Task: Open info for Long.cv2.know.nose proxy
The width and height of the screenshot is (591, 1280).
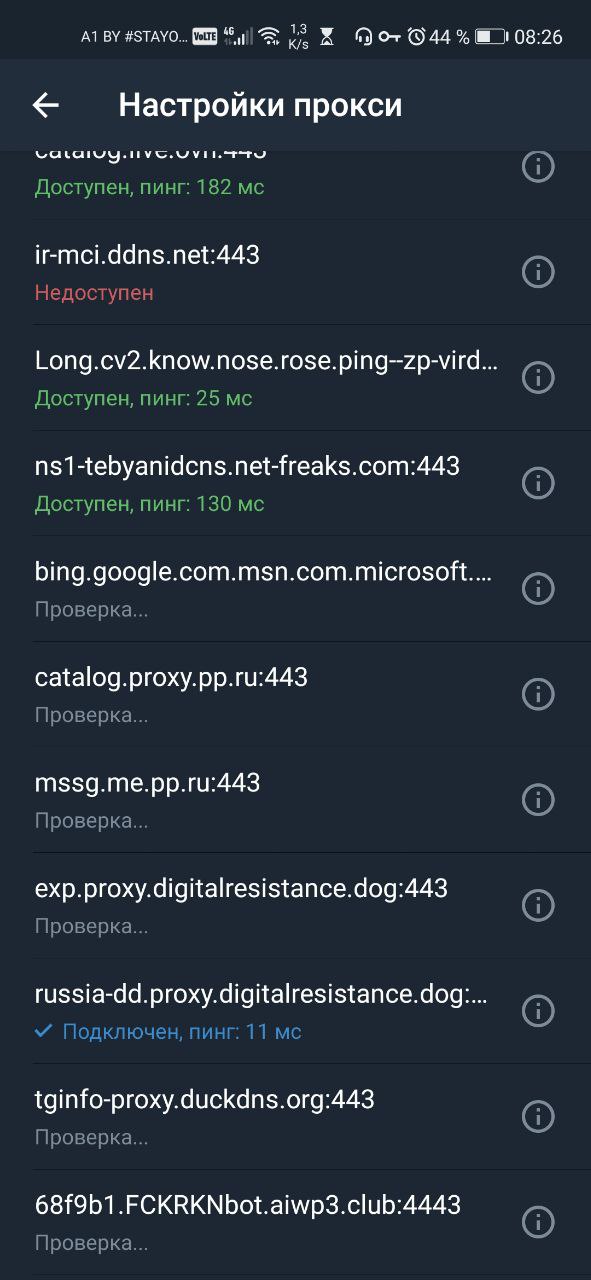Action: [538, 378]
